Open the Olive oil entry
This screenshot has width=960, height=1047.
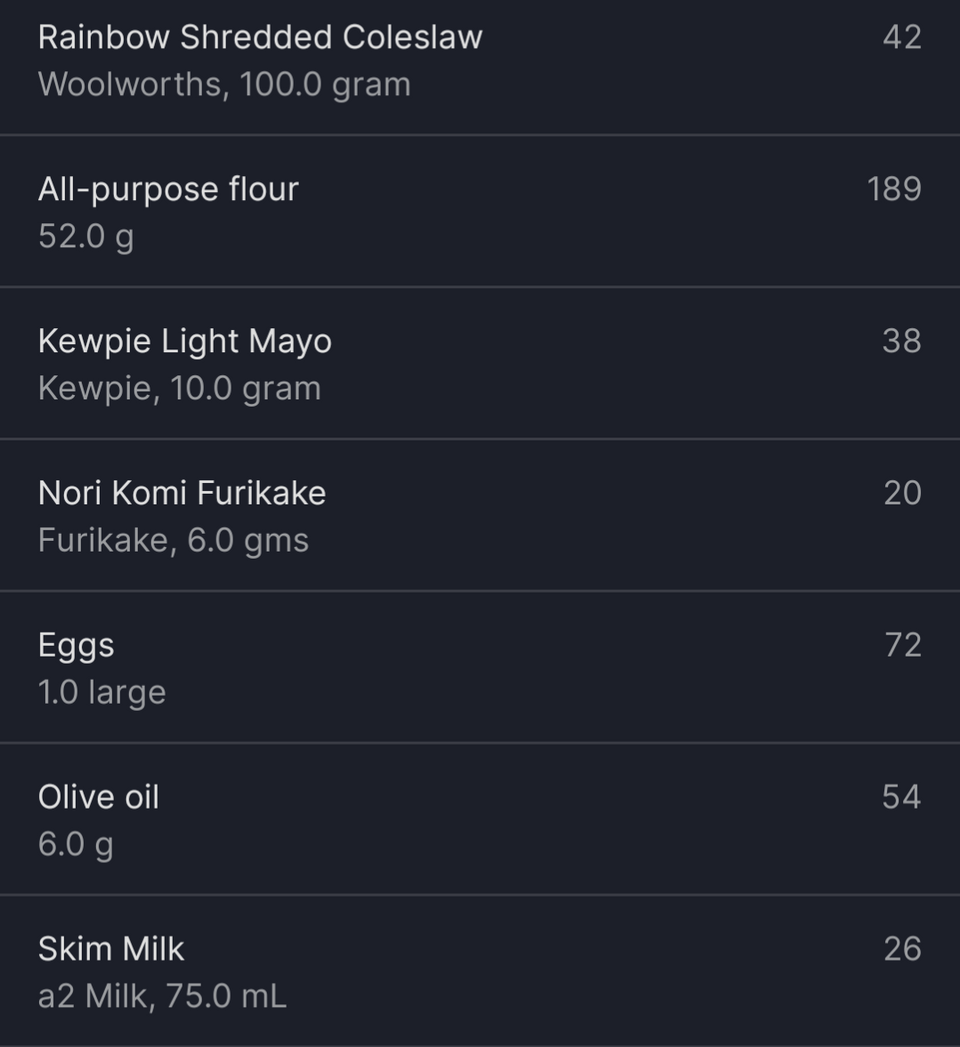[480, 819]
